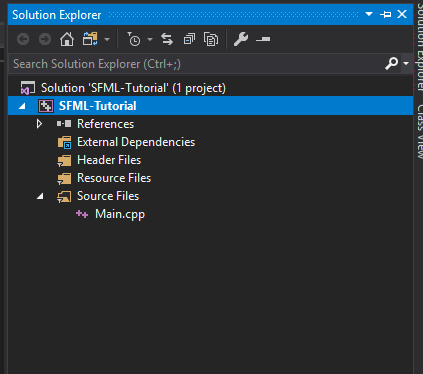The image size is (423, 374).
Task: Close the Solution Explorer panel
Action: pyautogui.click(x=402, y=14)
